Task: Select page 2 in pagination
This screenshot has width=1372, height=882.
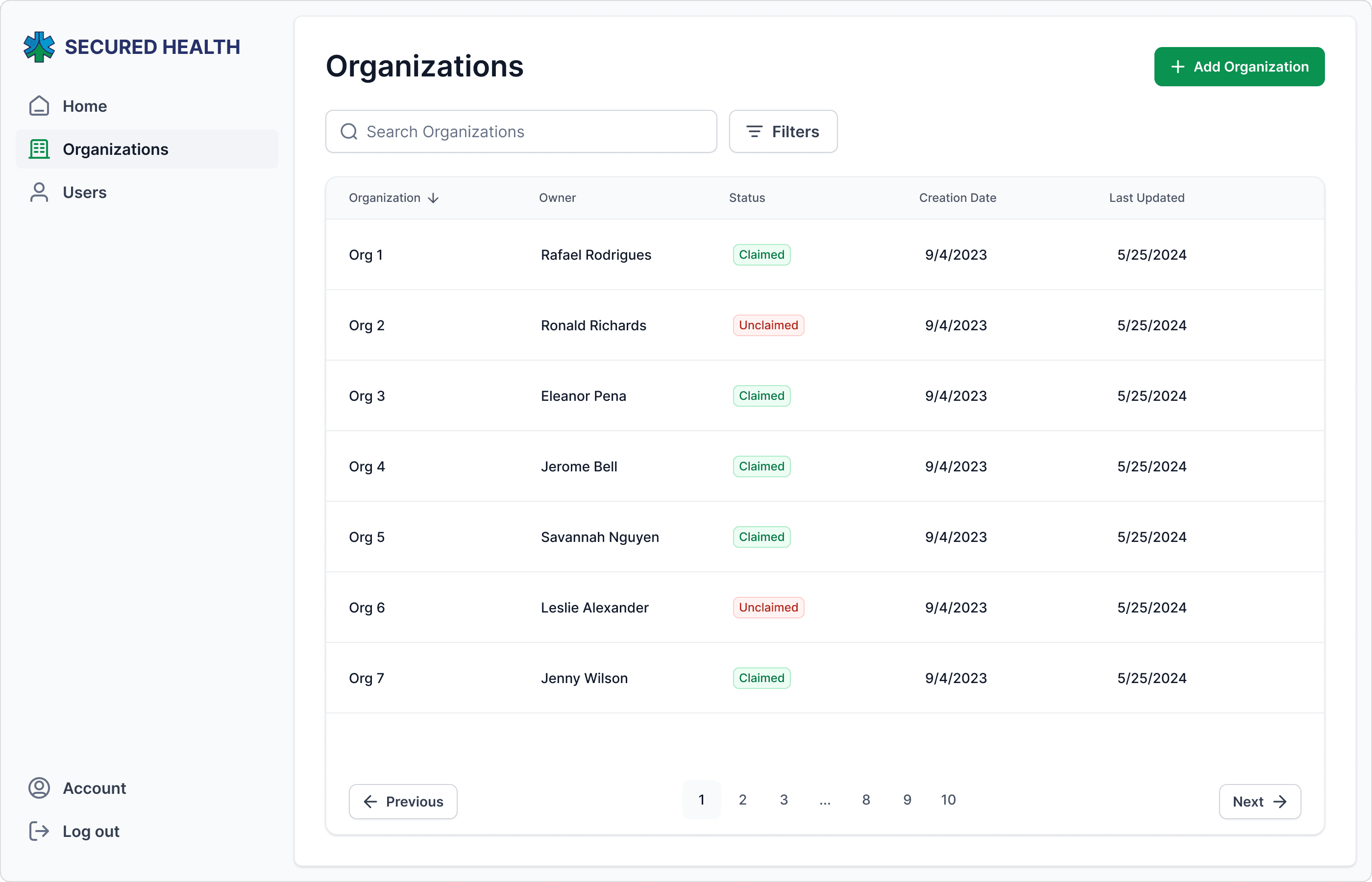Action: [x=742, y=800]
